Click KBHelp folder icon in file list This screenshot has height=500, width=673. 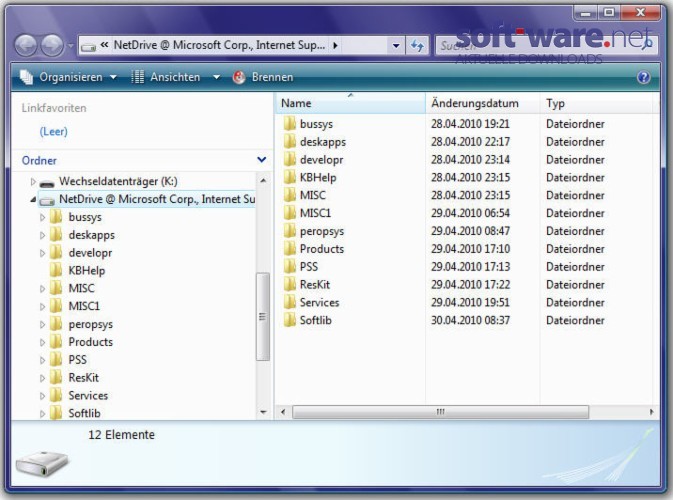290,177
